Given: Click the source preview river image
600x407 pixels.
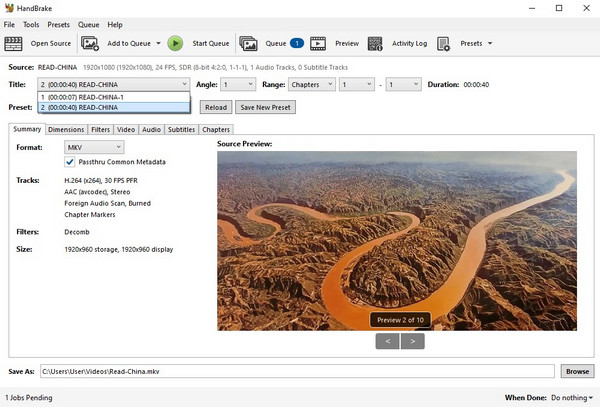Looking at the screenshot, I should pyautogui.click(x=397, y=241).
